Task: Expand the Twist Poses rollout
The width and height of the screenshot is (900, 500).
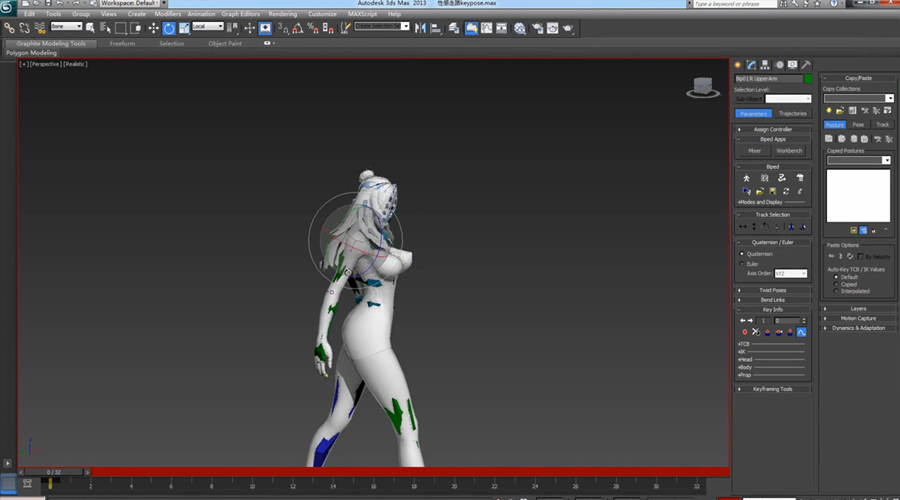Action: [x=773, y=290]
